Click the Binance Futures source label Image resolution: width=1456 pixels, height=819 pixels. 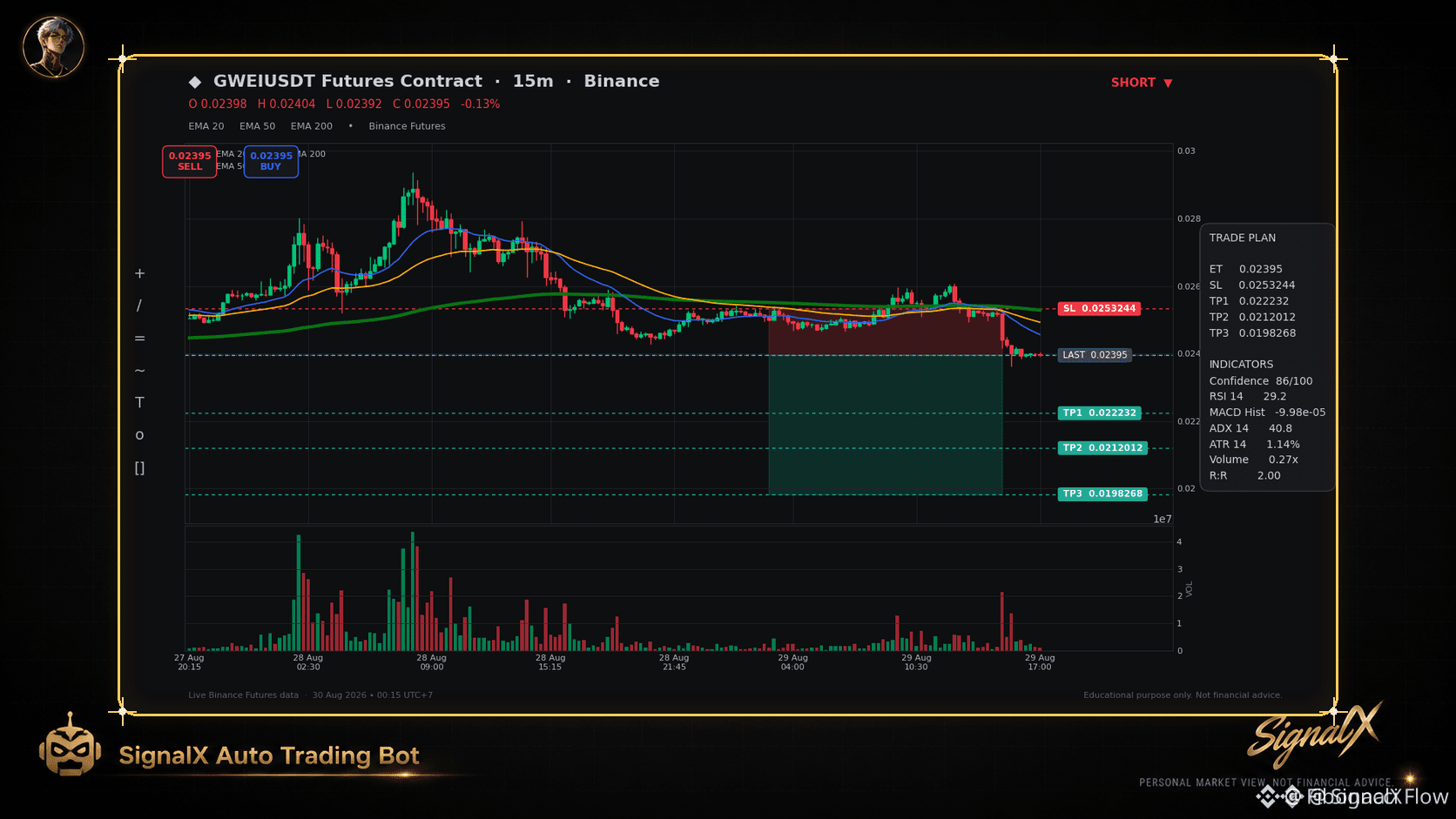pyautogui.click(x=407, y=126)
